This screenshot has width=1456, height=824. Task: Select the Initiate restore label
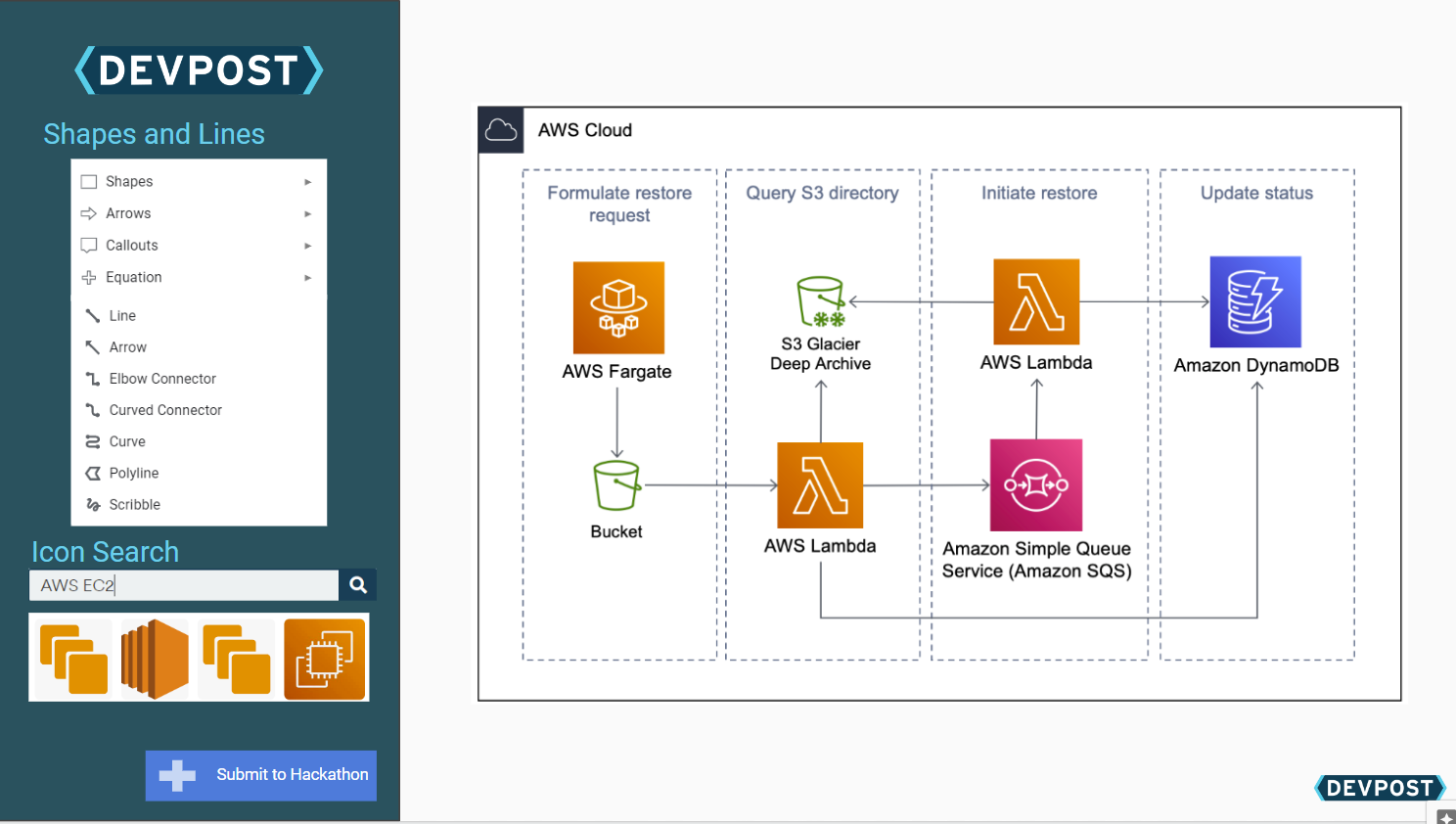pos(1039,193)
